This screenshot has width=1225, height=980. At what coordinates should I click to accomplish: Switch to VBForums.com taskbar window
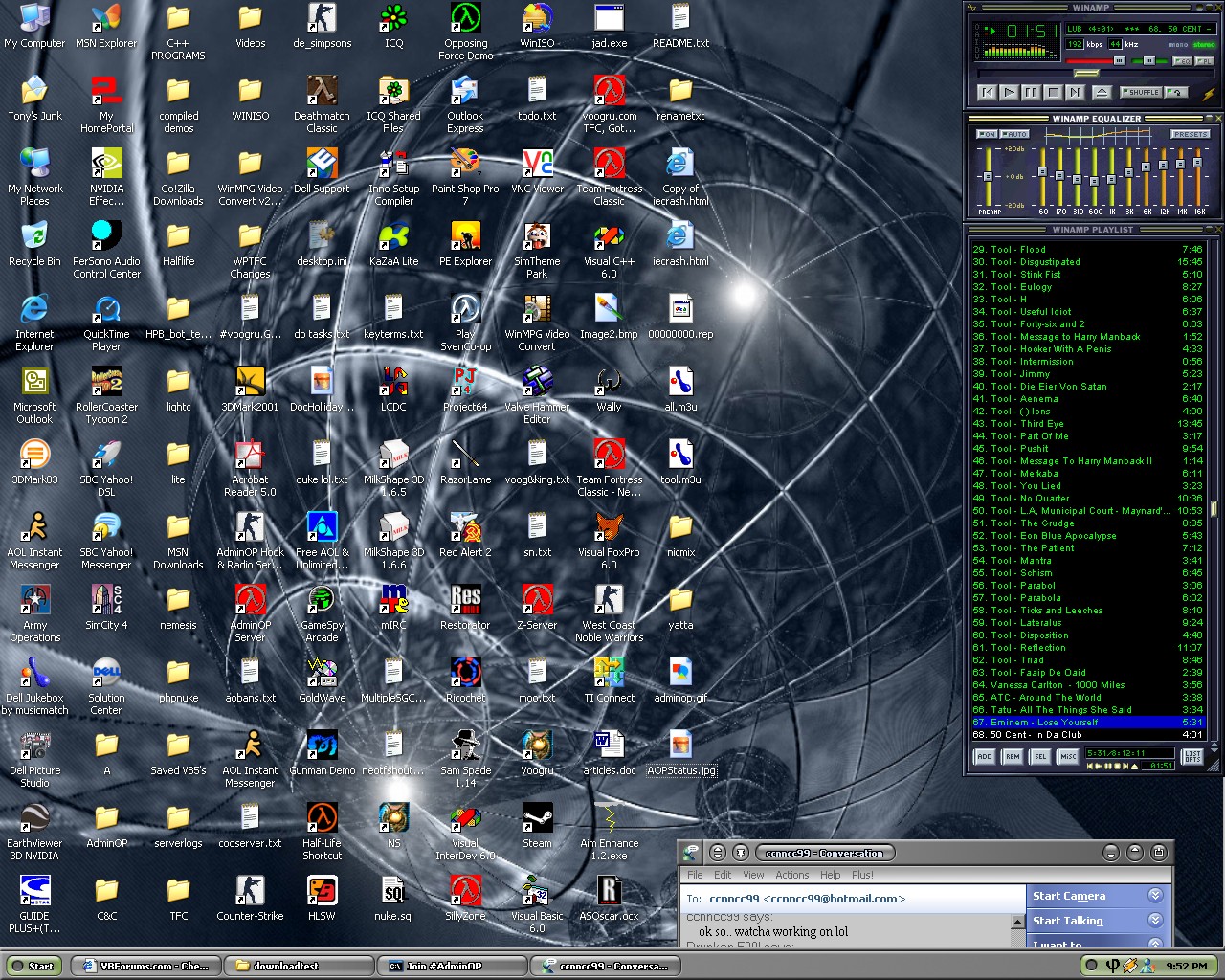[146, 966]
